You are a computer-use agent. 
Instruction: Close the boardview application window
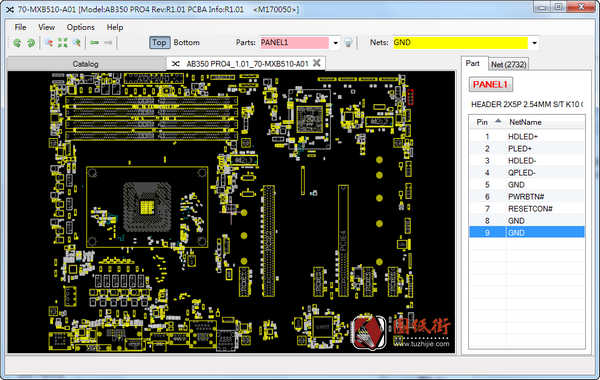[x=581, y=7]
